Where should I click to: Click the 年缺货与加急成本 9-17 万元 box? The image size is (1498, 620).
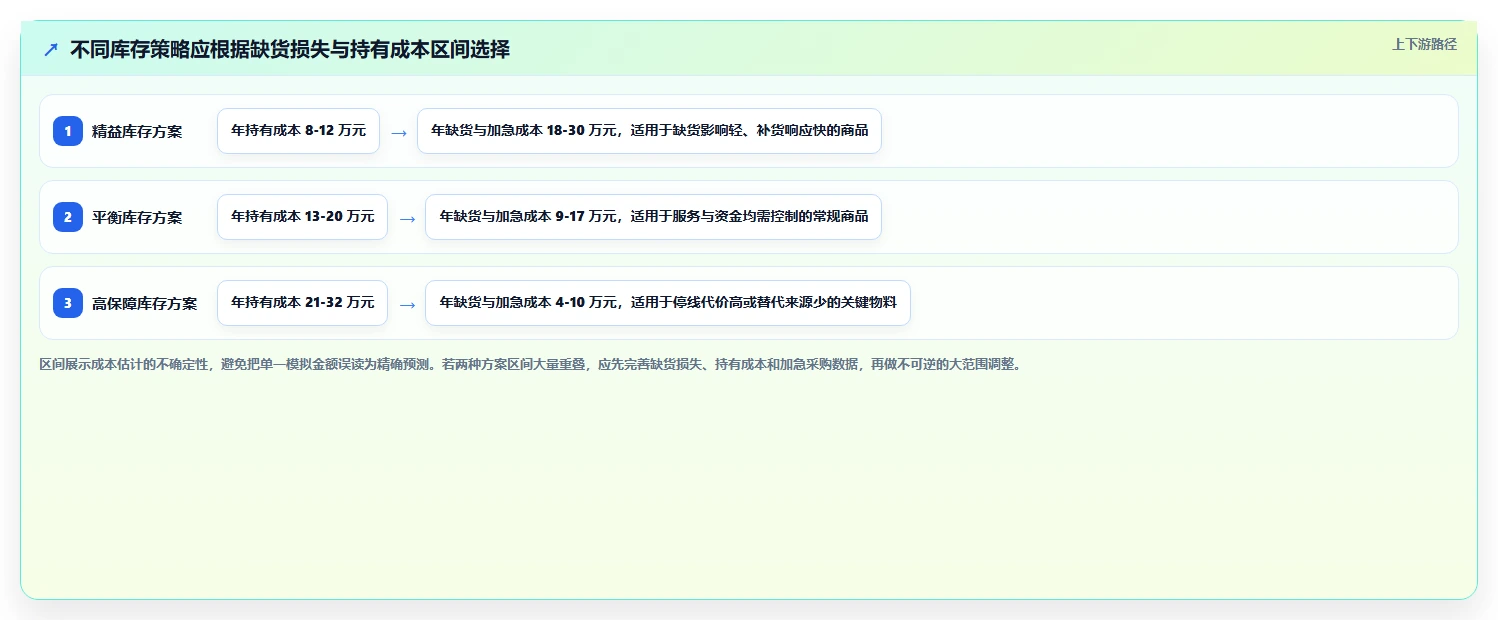(653, 217)
